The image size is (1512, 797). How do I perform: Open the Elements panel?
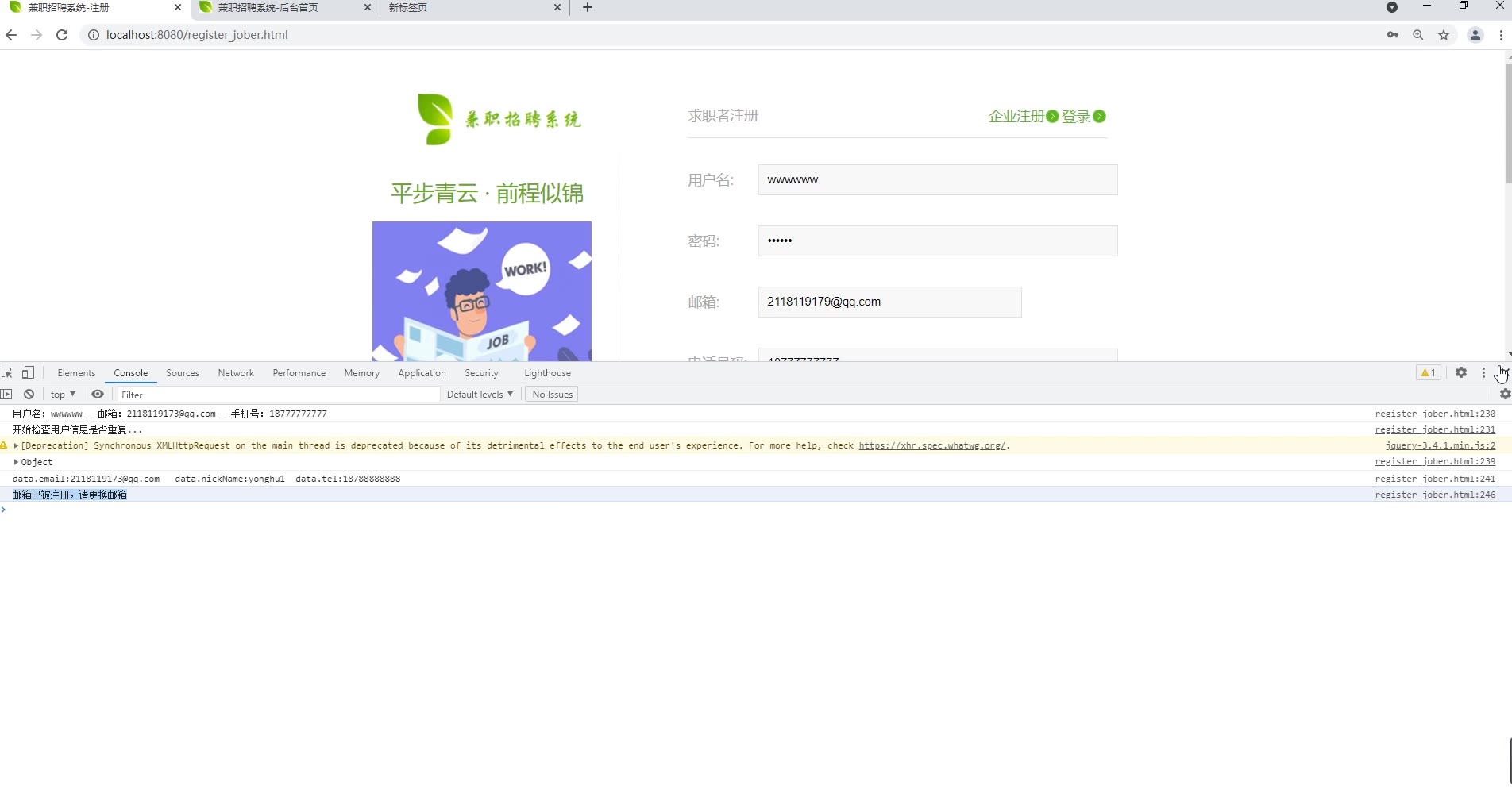click(x=76, y=373)
